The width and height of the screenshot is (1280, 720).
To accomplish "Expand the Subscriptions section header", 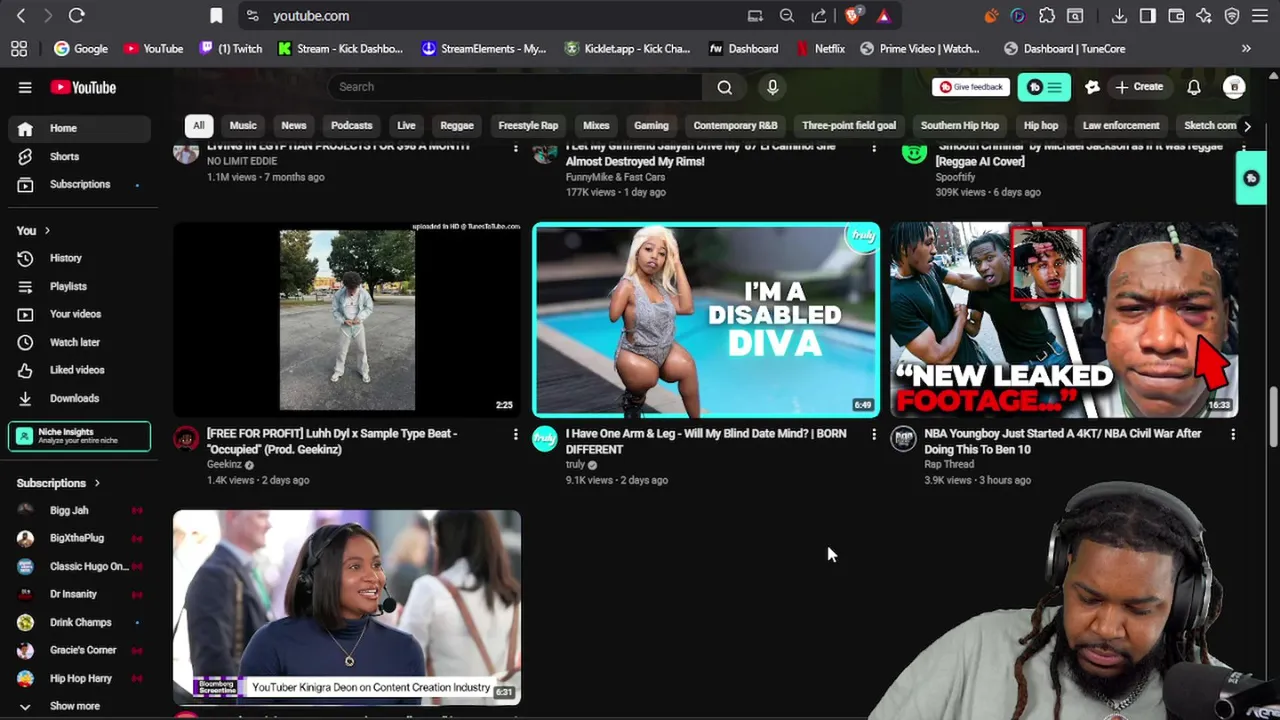I will click(x=58, y=483).
